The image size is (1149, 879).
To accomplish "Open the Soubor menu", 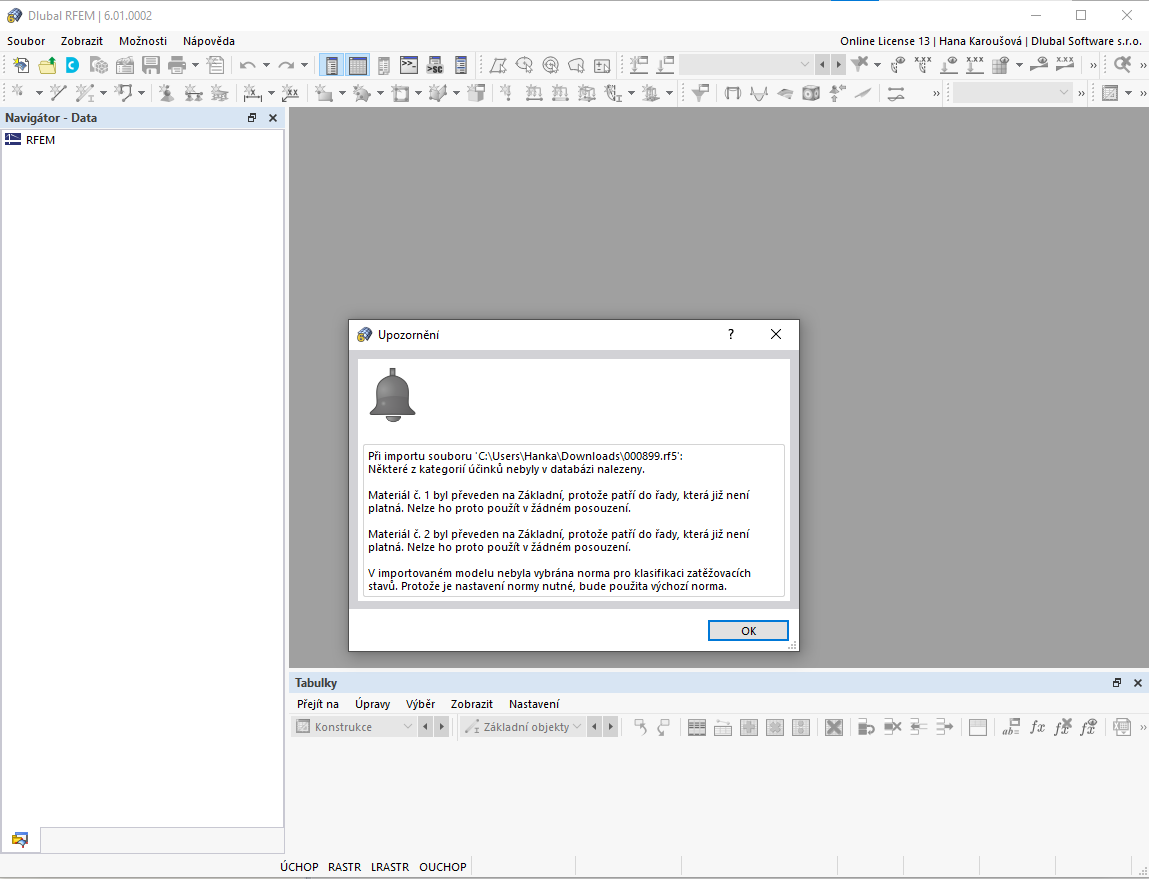I will coord(26,41).
